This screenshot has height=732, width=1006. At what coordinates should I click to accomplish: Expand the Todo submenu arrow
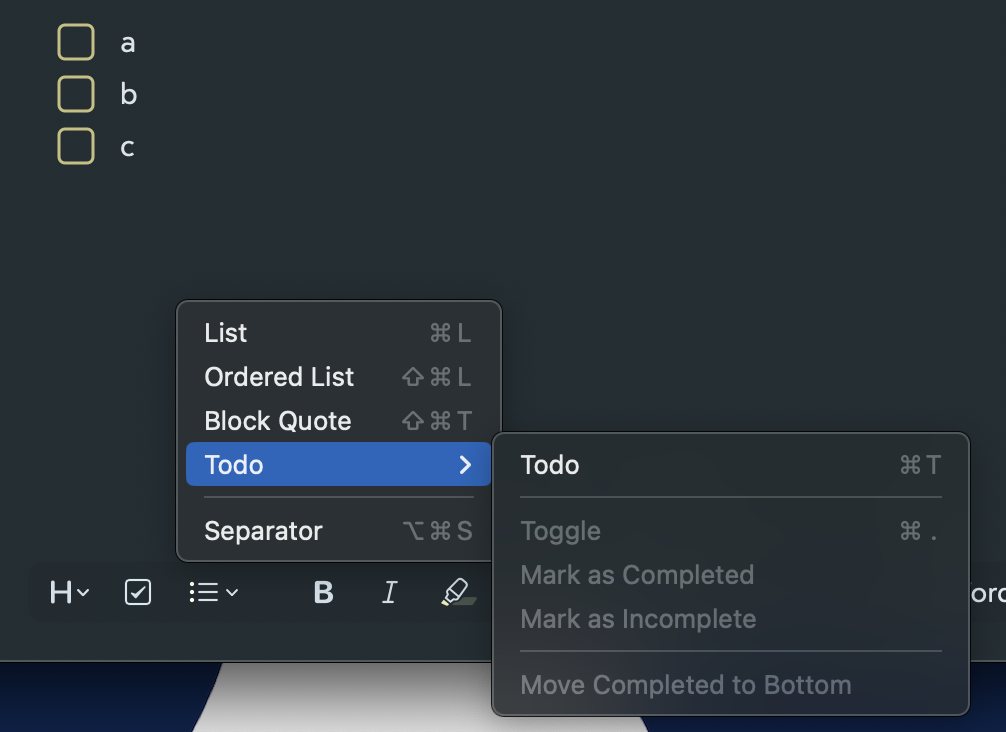(465, 465)
